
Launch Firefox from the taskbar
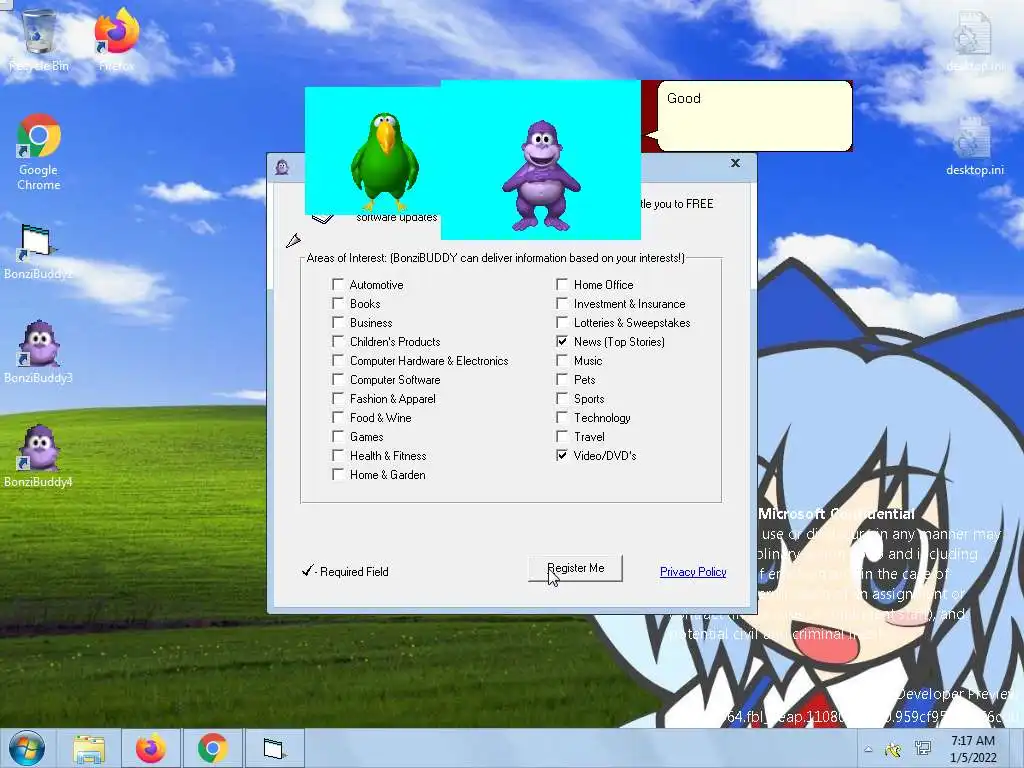(x=150, y=748)
